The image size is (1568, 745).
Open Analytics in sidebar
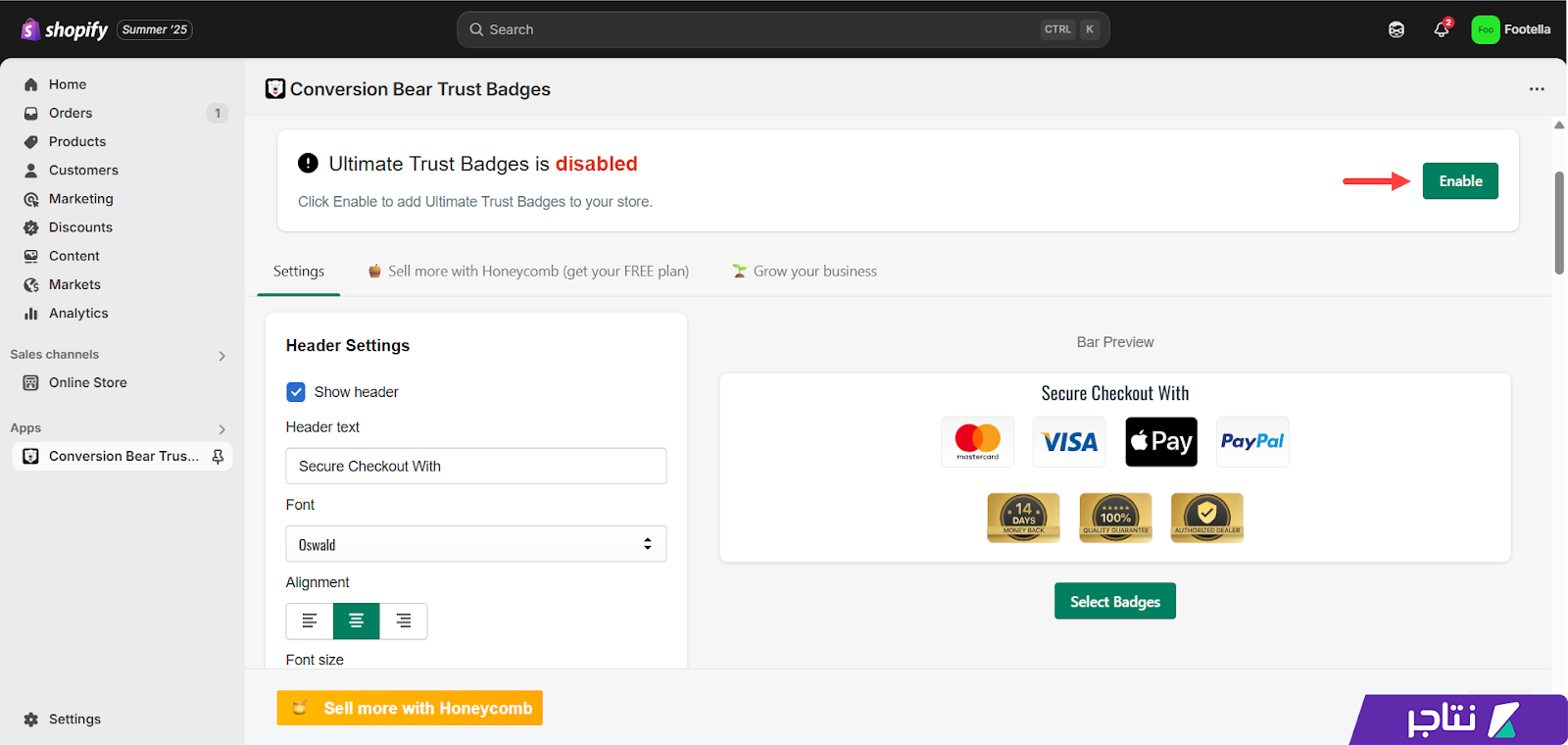[78, 313]
